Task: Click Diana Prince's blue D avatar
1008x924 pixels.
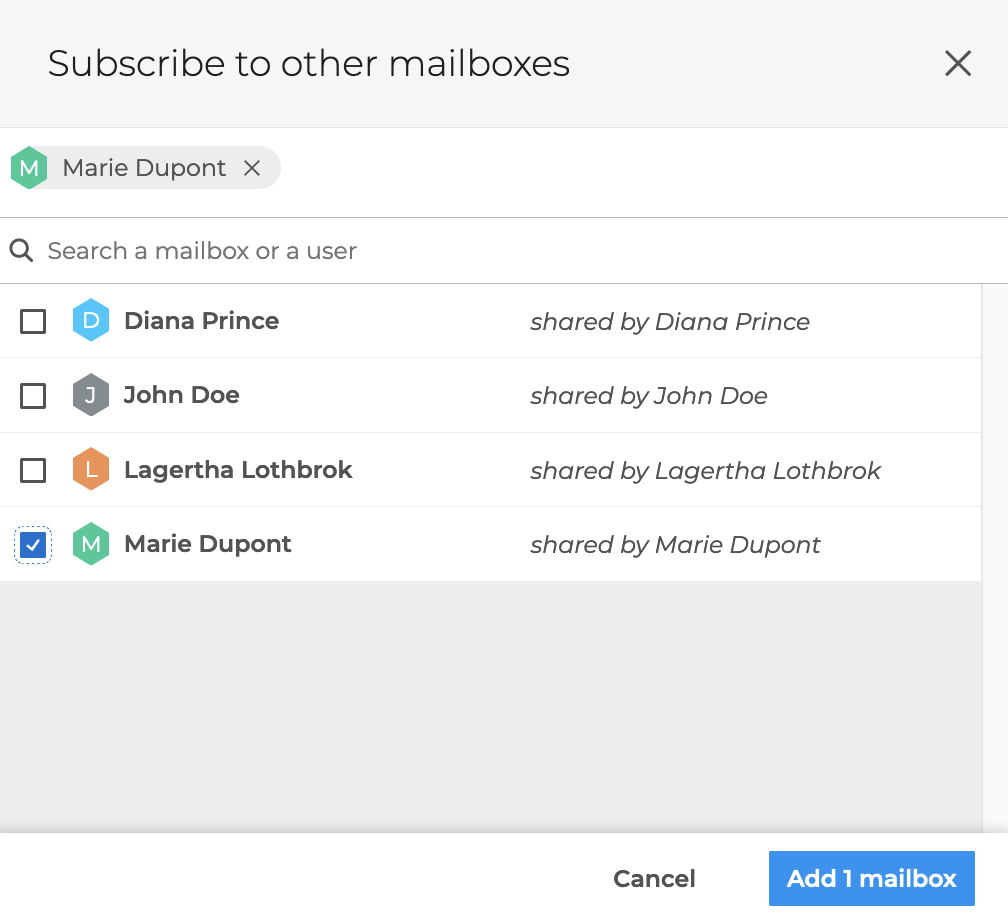Action: (x=91, y=321)
